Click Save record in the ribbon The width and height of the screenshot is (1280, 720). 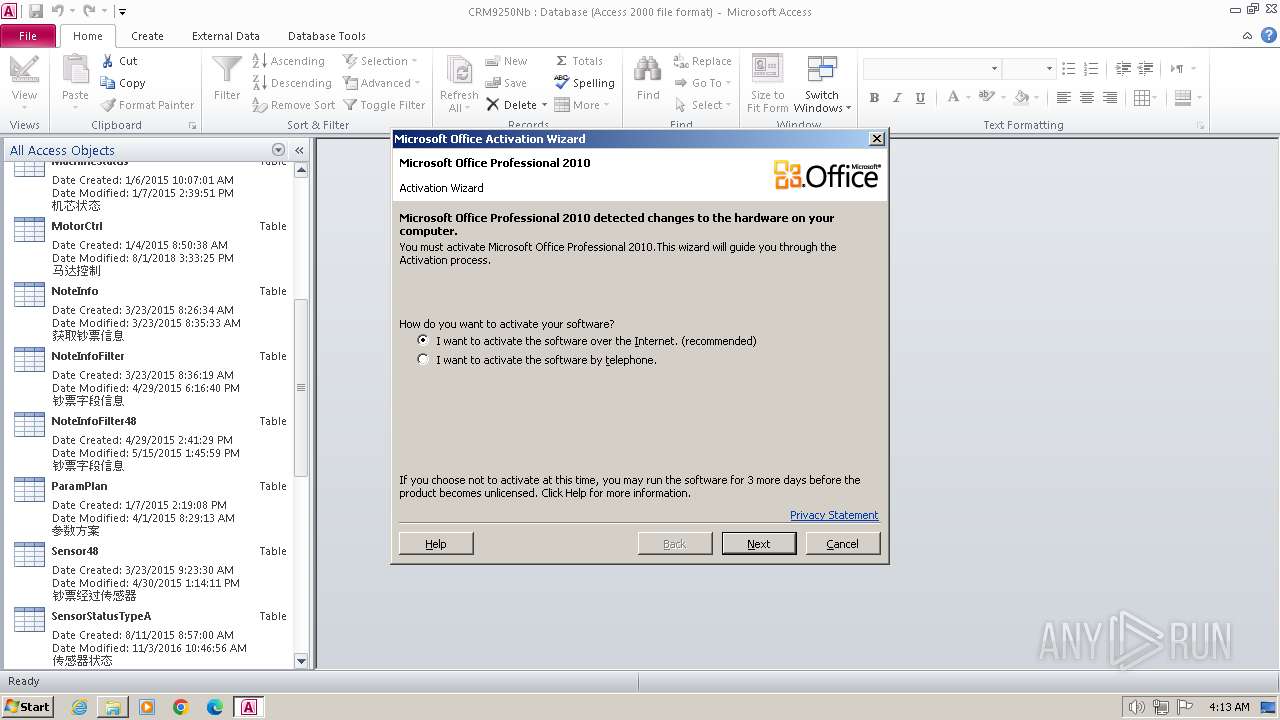(506, 83)
